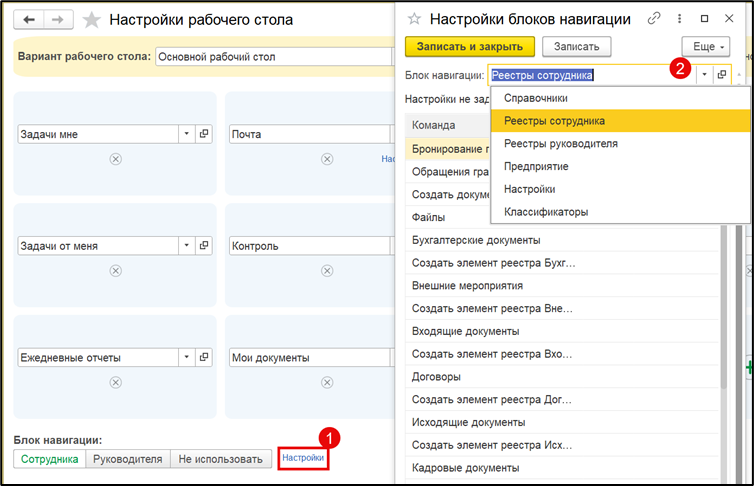Select the Создать элемент реестра Бухг… row

[x=562, y=262]
